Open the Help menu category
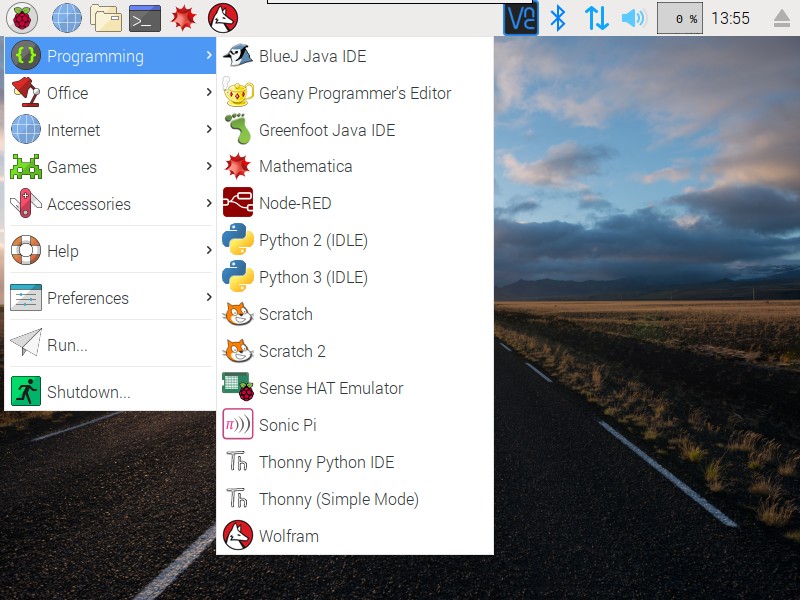Image resolution: width=800 pixels, height=600 pixels. pos(110,251)
